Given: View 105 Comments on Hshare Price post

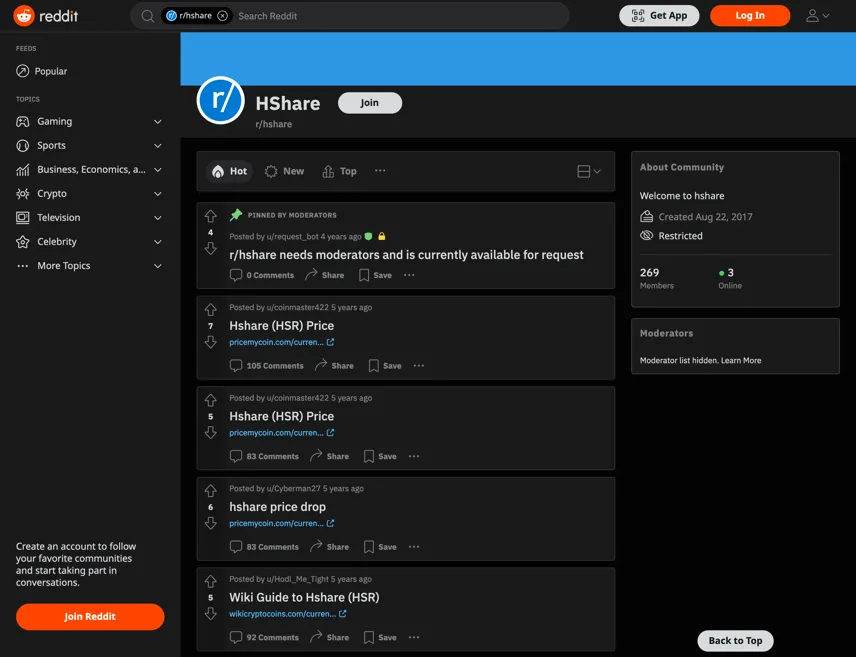Looking at the screenshot, I should [266, 366].
